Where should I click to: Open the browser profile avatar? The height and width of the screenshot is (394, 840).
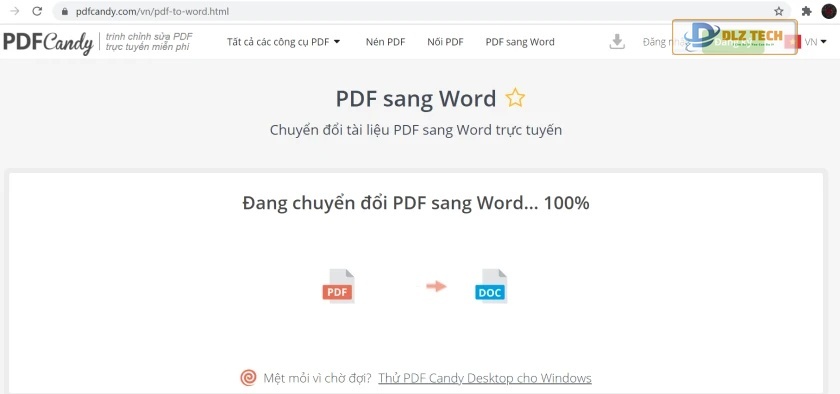[x=829, y=11]
